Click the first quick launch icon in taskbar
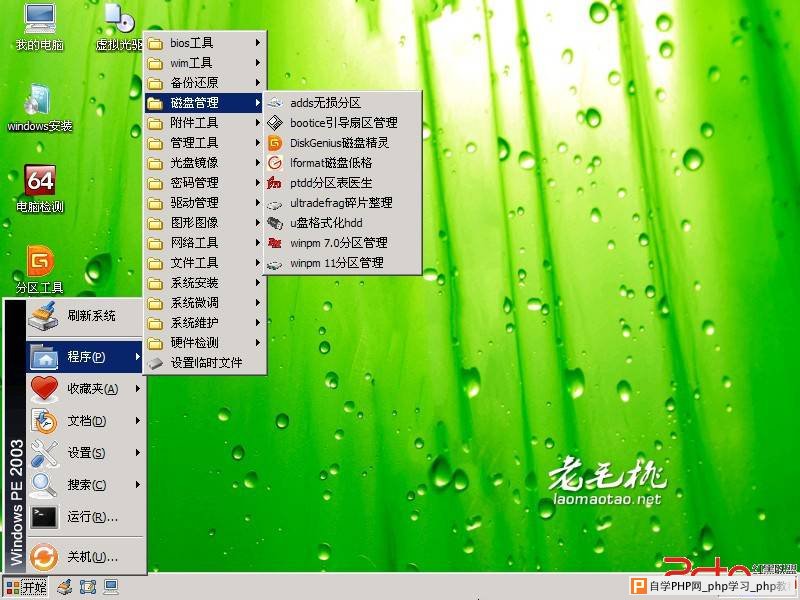The height and width of the screenshot is (600, 800). coord(65,587)
